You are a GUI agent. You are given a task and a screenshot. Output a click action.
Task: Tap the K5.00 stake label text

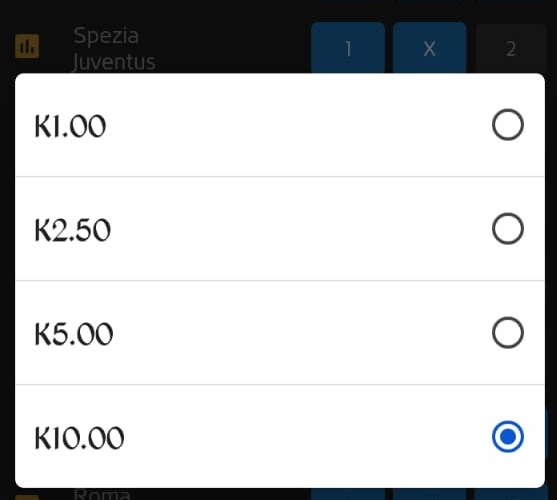point(74,334)
